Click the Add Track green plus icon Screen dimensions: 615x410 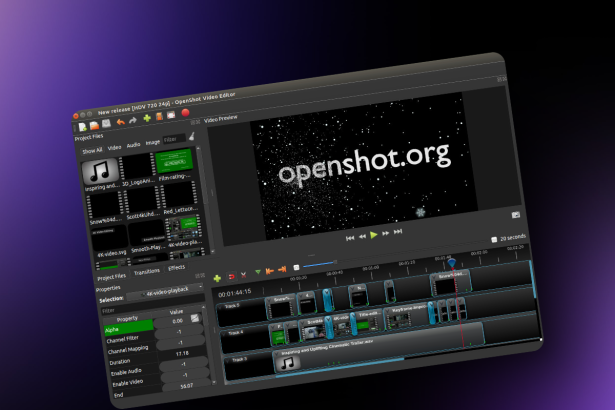[x=217, y=279]
